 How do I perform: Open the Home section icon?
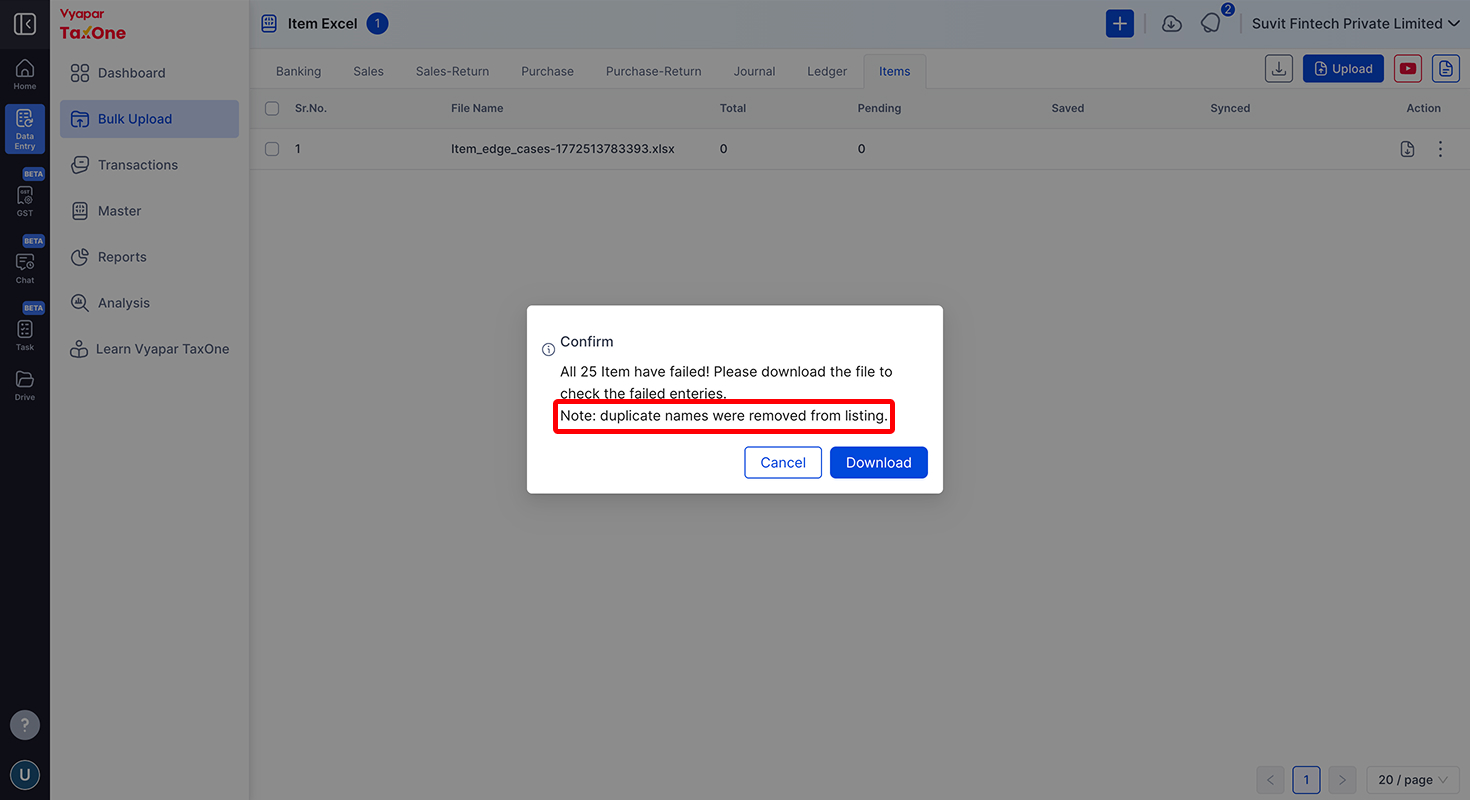pos(25,74)
